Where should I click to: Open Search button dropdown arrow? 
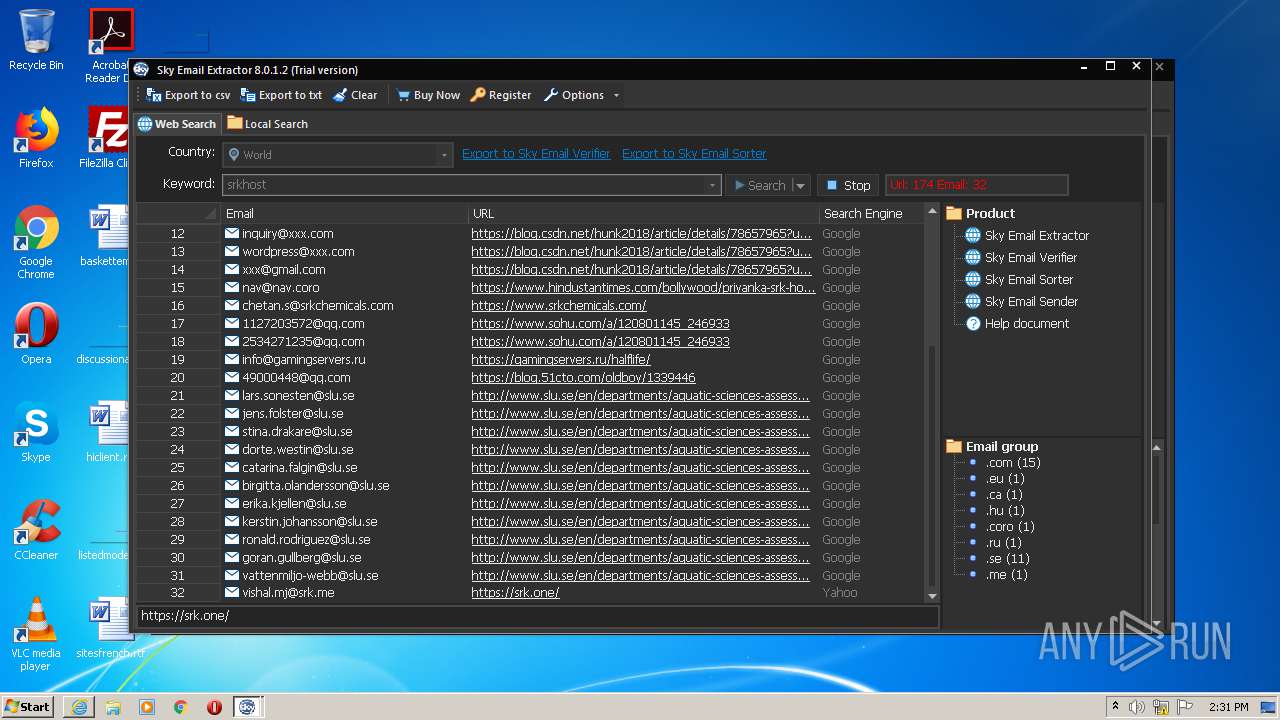(800, 185)
